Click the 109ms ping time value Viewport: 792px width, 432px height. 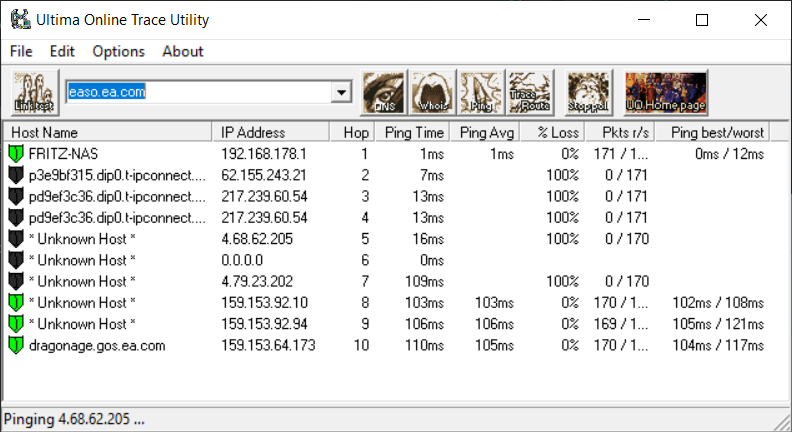click(x=424, y=281)
